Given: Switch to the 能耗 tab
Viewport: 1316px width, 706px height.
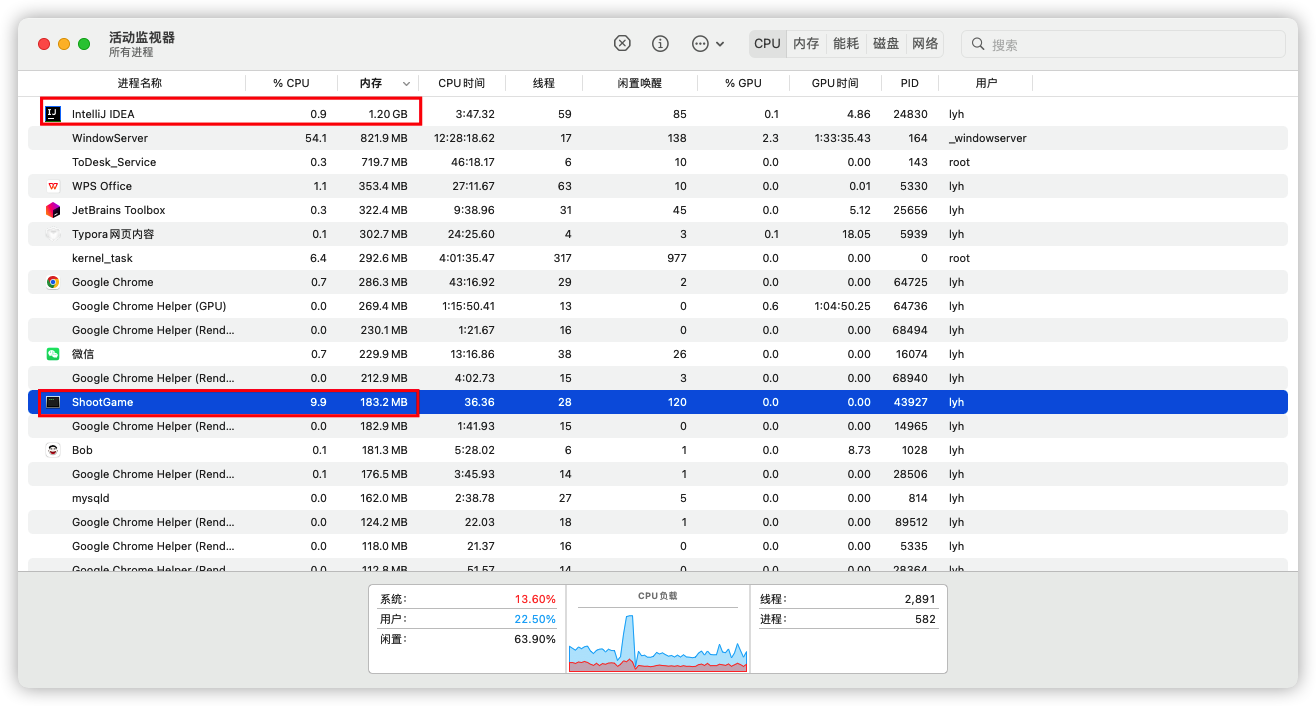Looking at the screenshot, I should click(846, 44).
